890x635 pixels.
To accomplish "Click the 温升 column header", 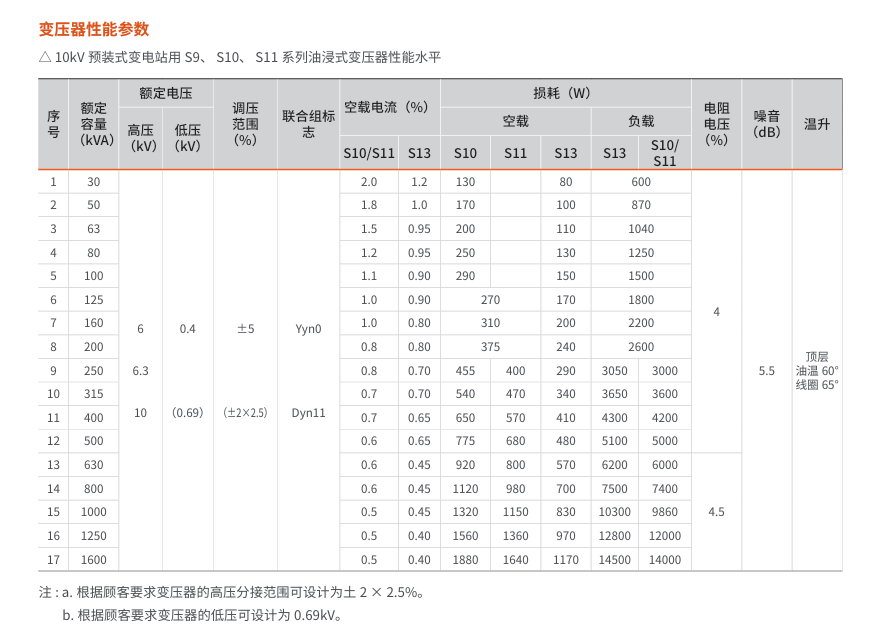I will pos(817,124).
